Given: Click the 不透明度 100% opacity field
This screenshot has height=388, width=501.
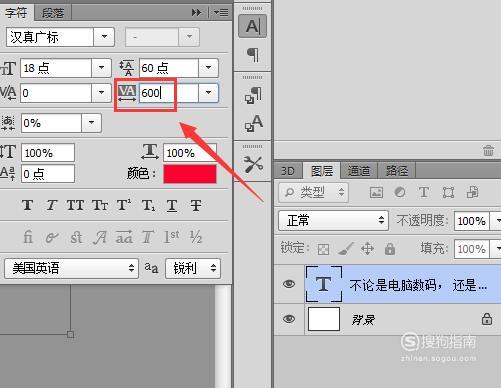Looking at the screenshot, I should click(471, 221).
